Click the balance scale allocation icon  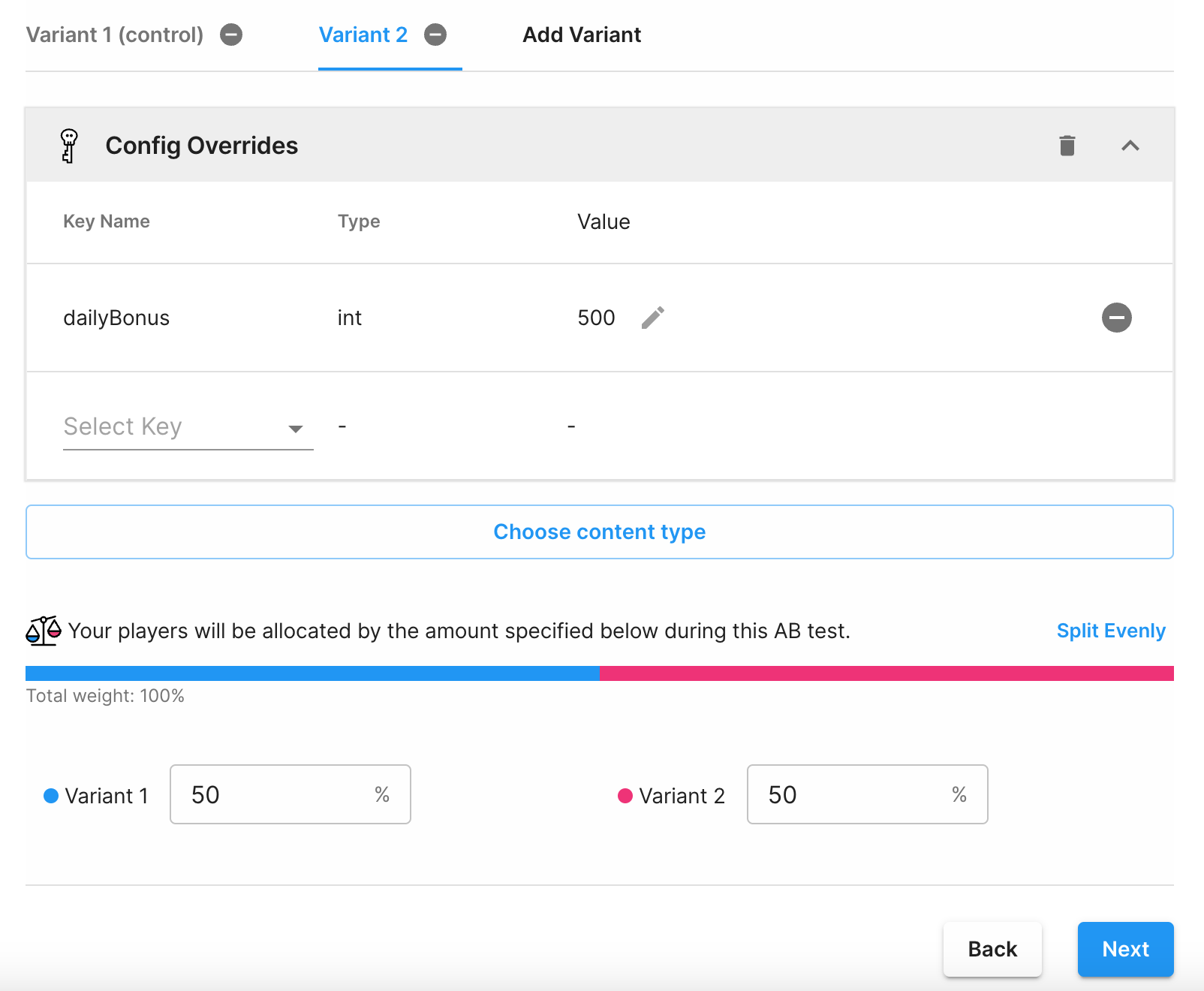44,631
